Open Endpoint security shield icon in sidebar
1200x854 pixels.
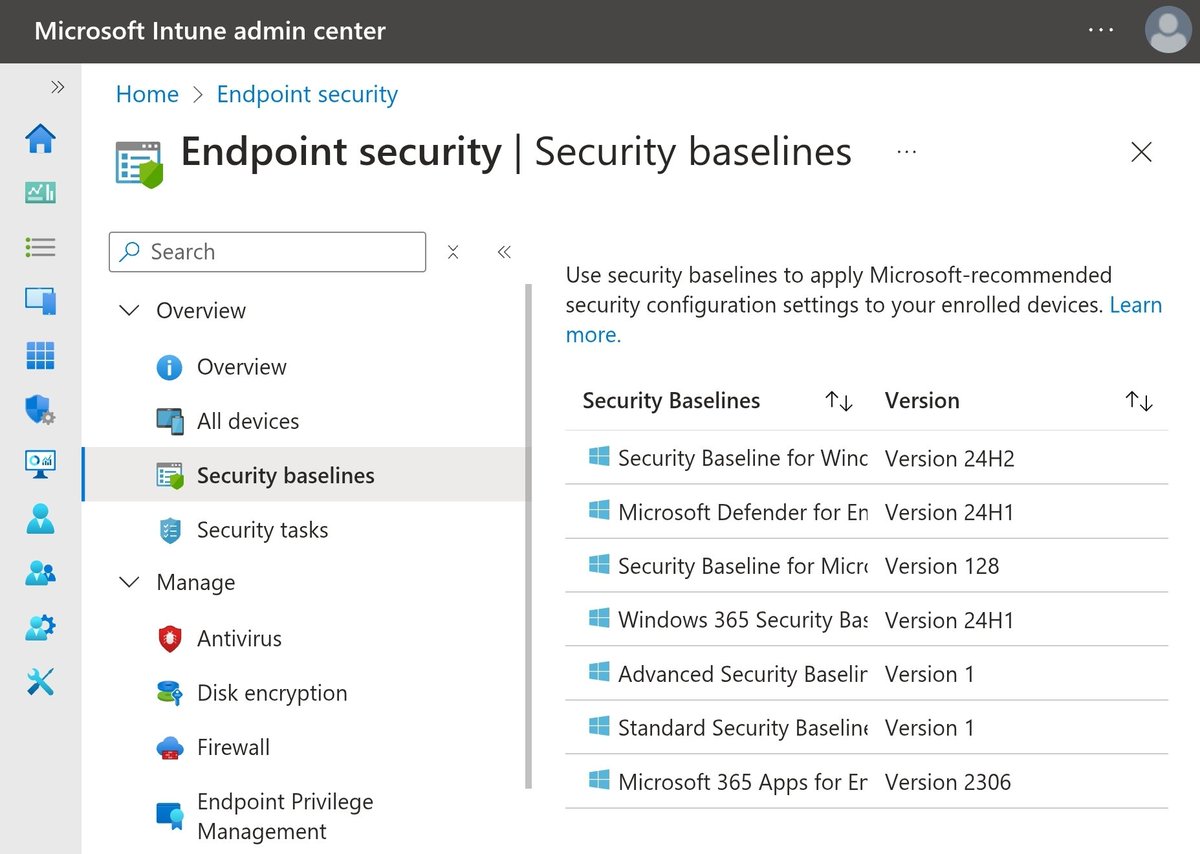[40, 410]
